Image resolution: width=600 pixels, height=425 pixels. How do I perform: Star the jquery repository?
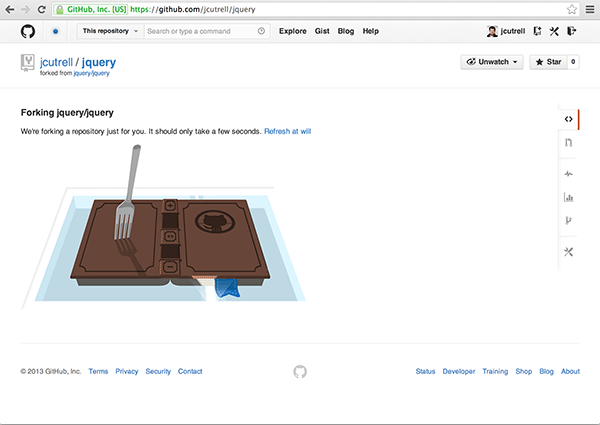click(548, 62)
